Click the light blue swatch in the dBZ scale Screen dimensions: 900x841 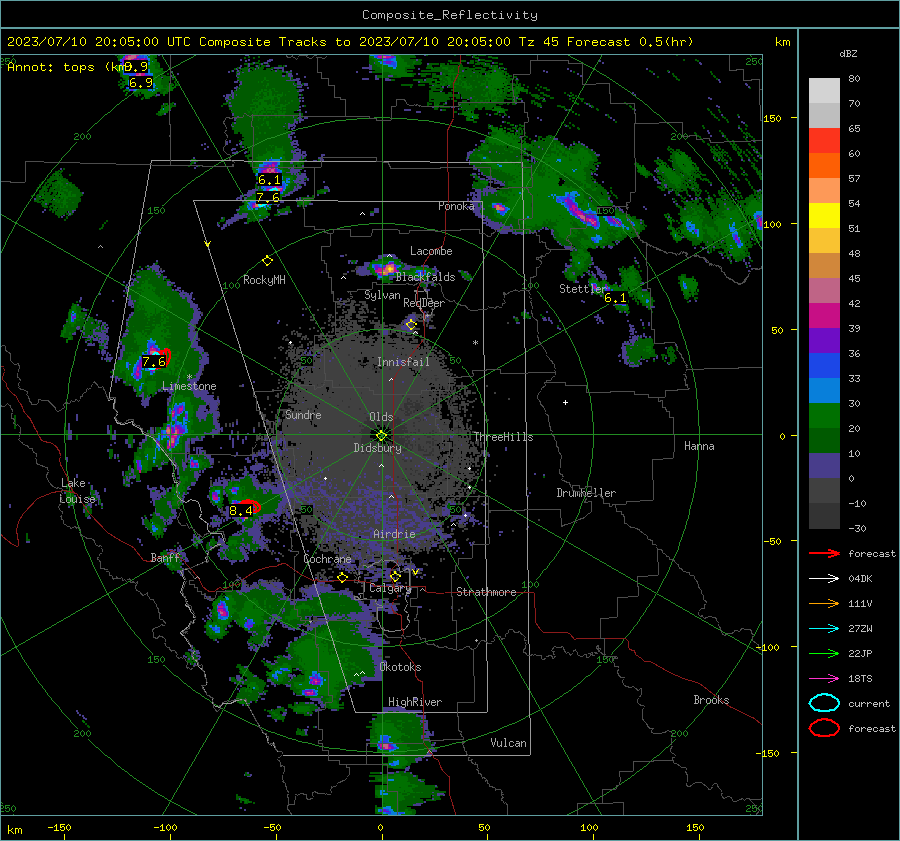(824, 390)
